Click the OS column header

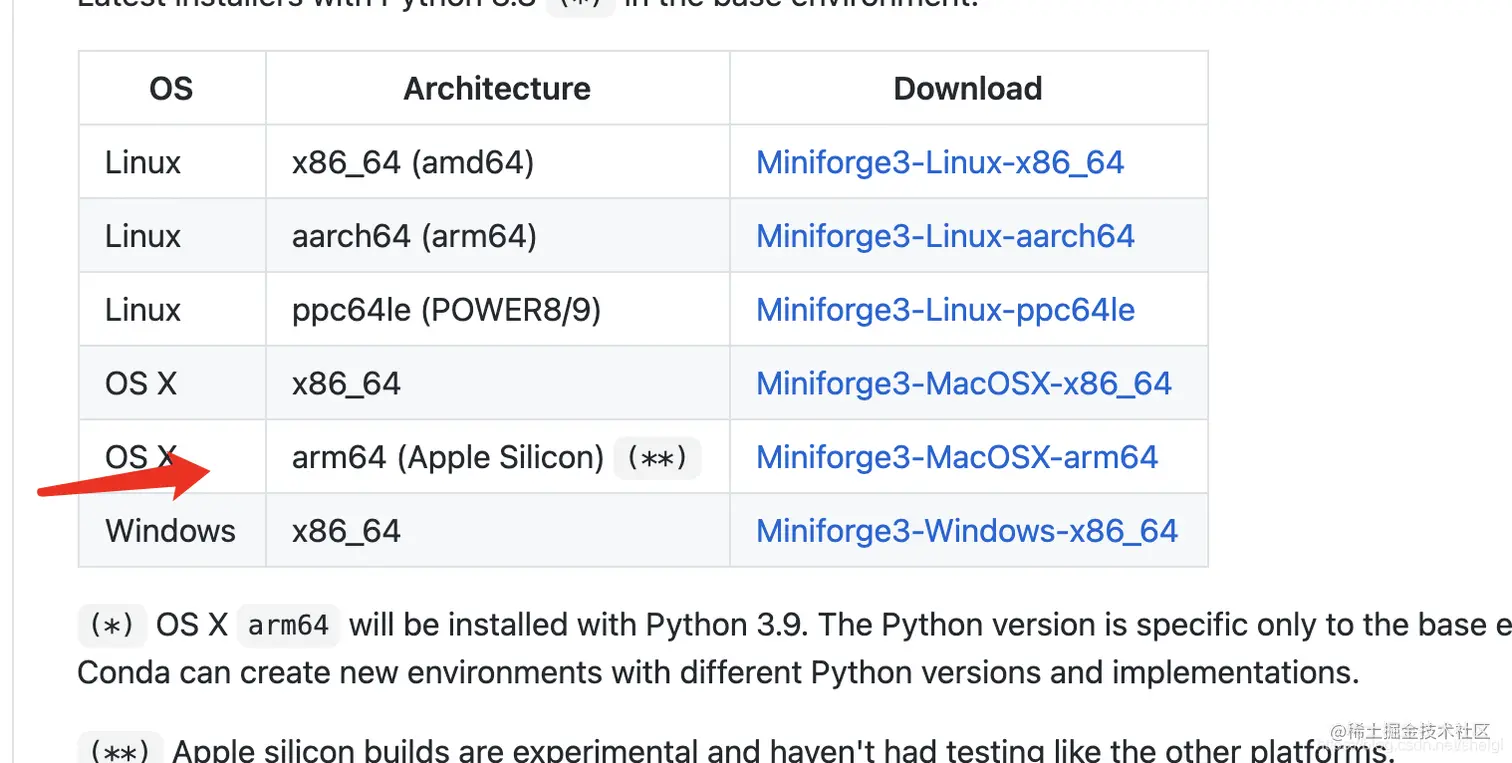[171, 89]
